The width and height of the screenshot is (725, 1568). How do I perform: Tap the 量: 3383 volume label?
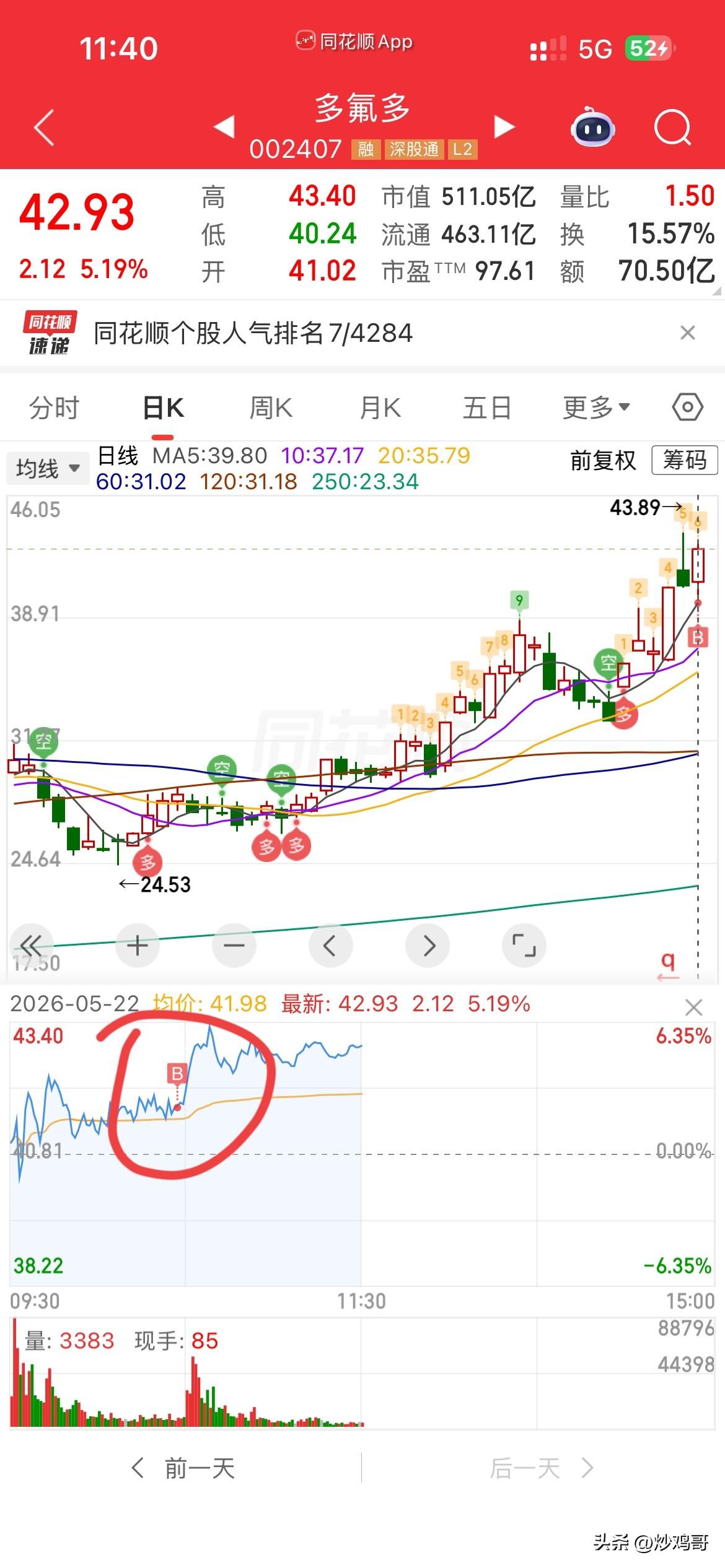coord(69,1341)
